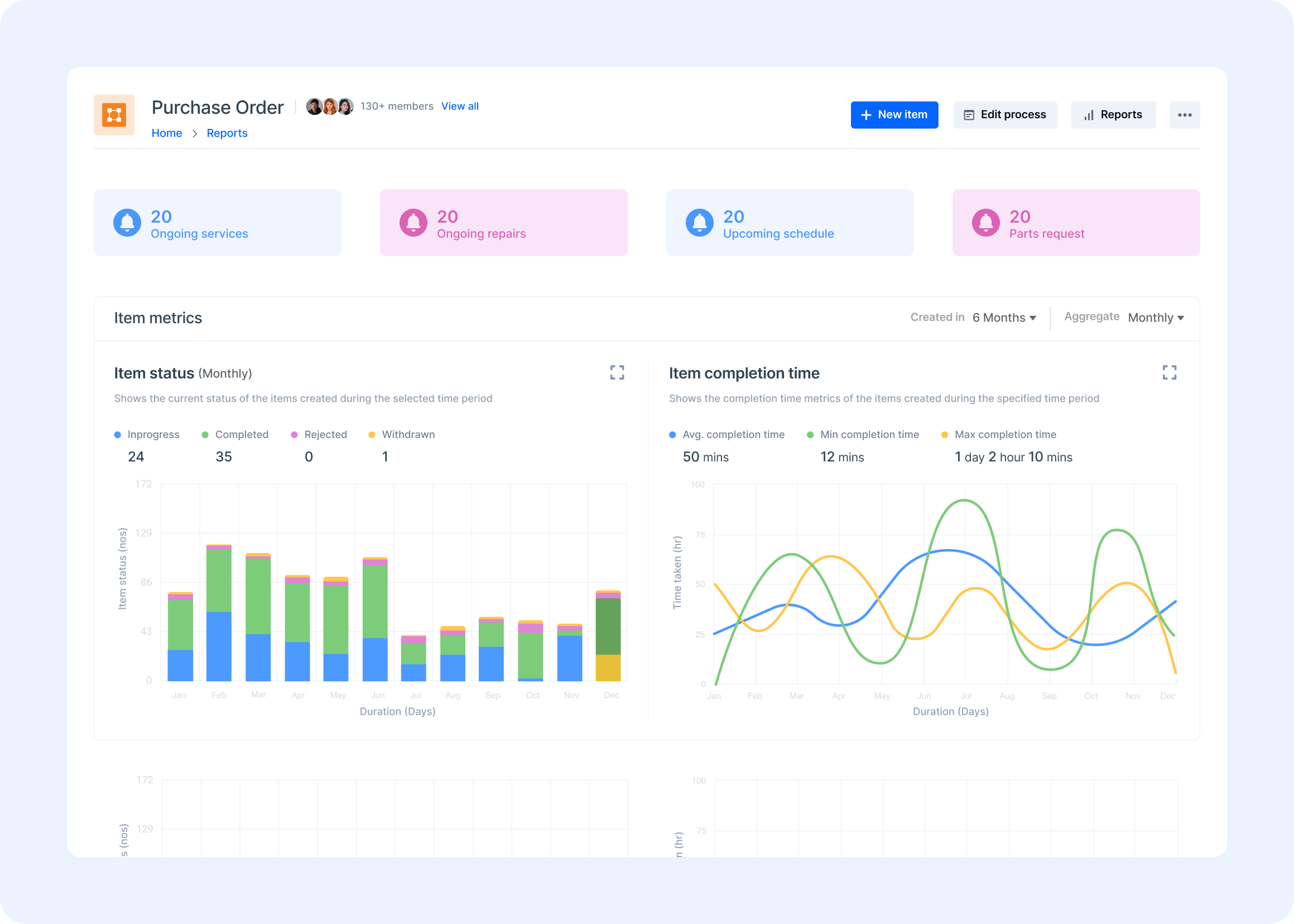This screenshot has height=924, width=1294.
Task: Click the New item button
Action: (x=894, y=114)
